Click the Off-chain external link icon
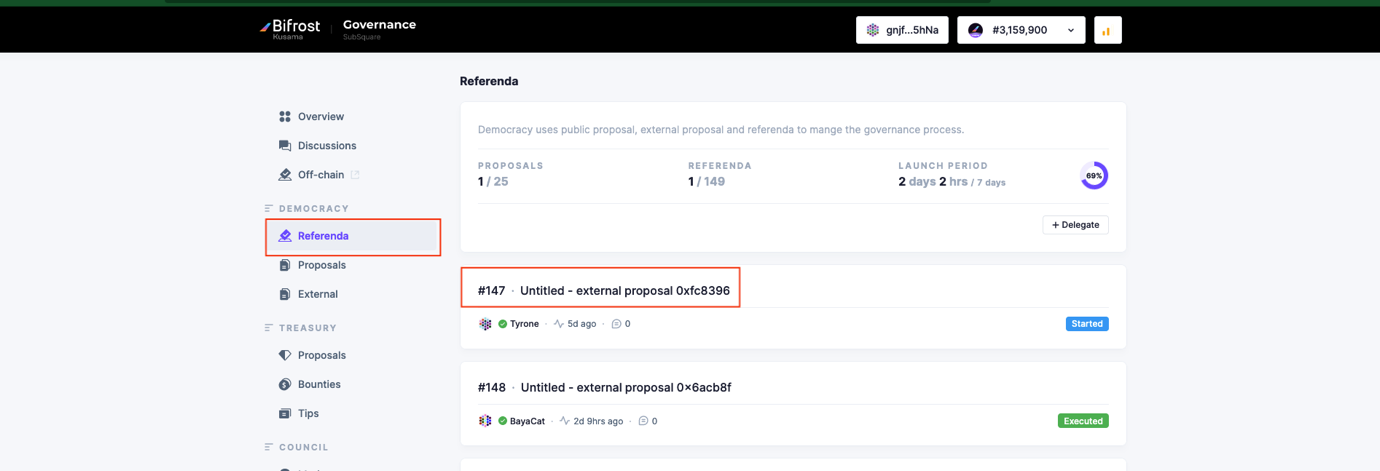1380x471 pixels. (x=355, y=175)
